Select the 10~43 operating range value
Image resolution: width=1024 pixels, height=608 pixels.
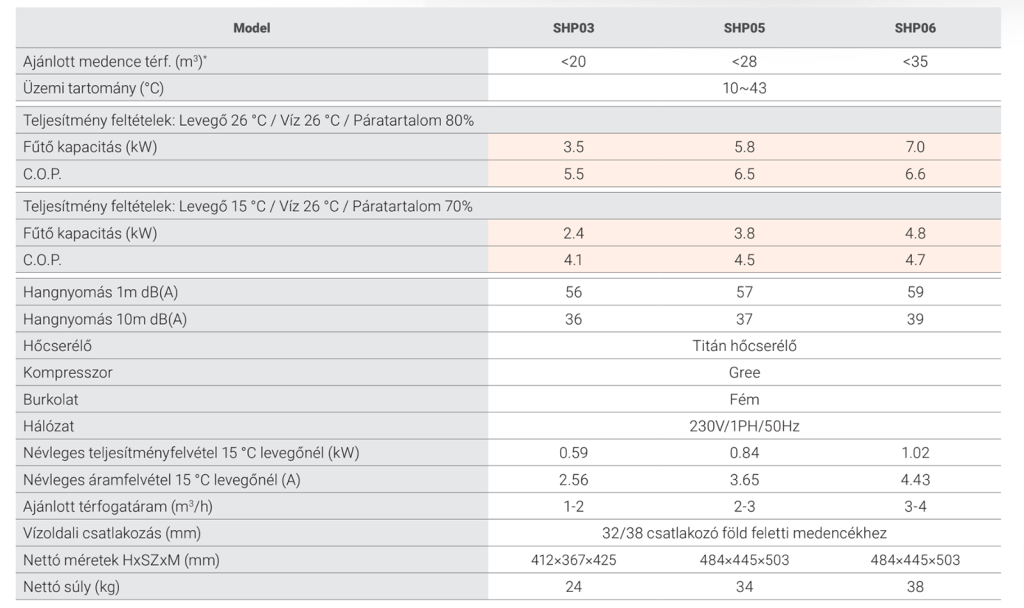[x=744, y=88]
